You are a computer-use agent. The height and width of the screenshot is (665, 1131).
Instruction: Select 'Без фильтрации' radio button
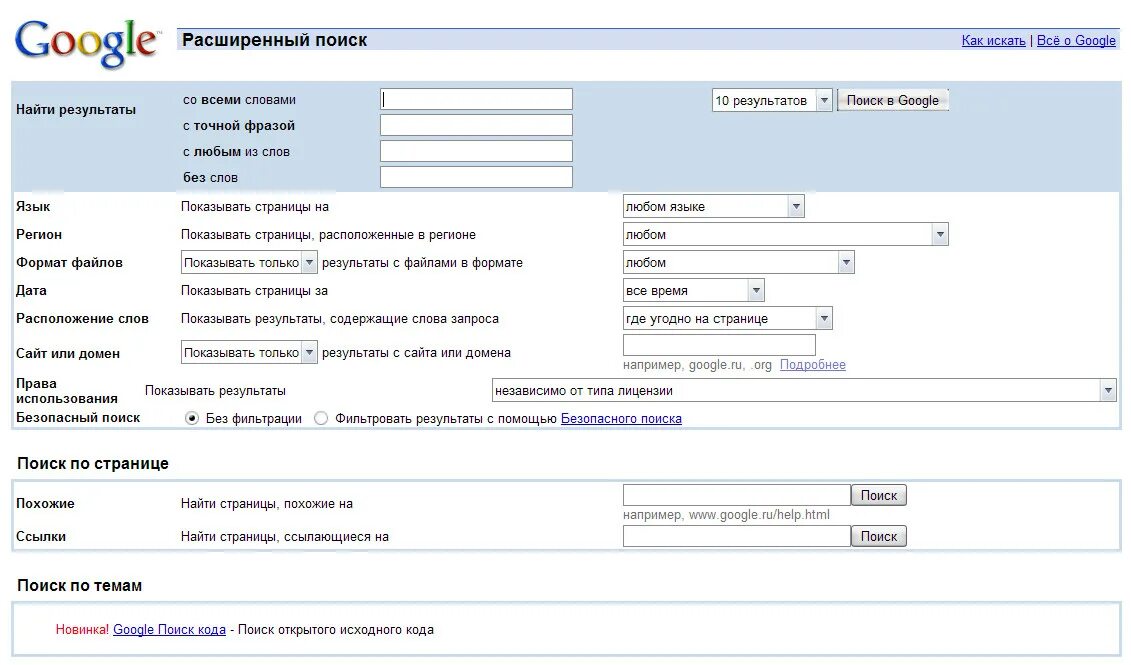pos(193,418)
